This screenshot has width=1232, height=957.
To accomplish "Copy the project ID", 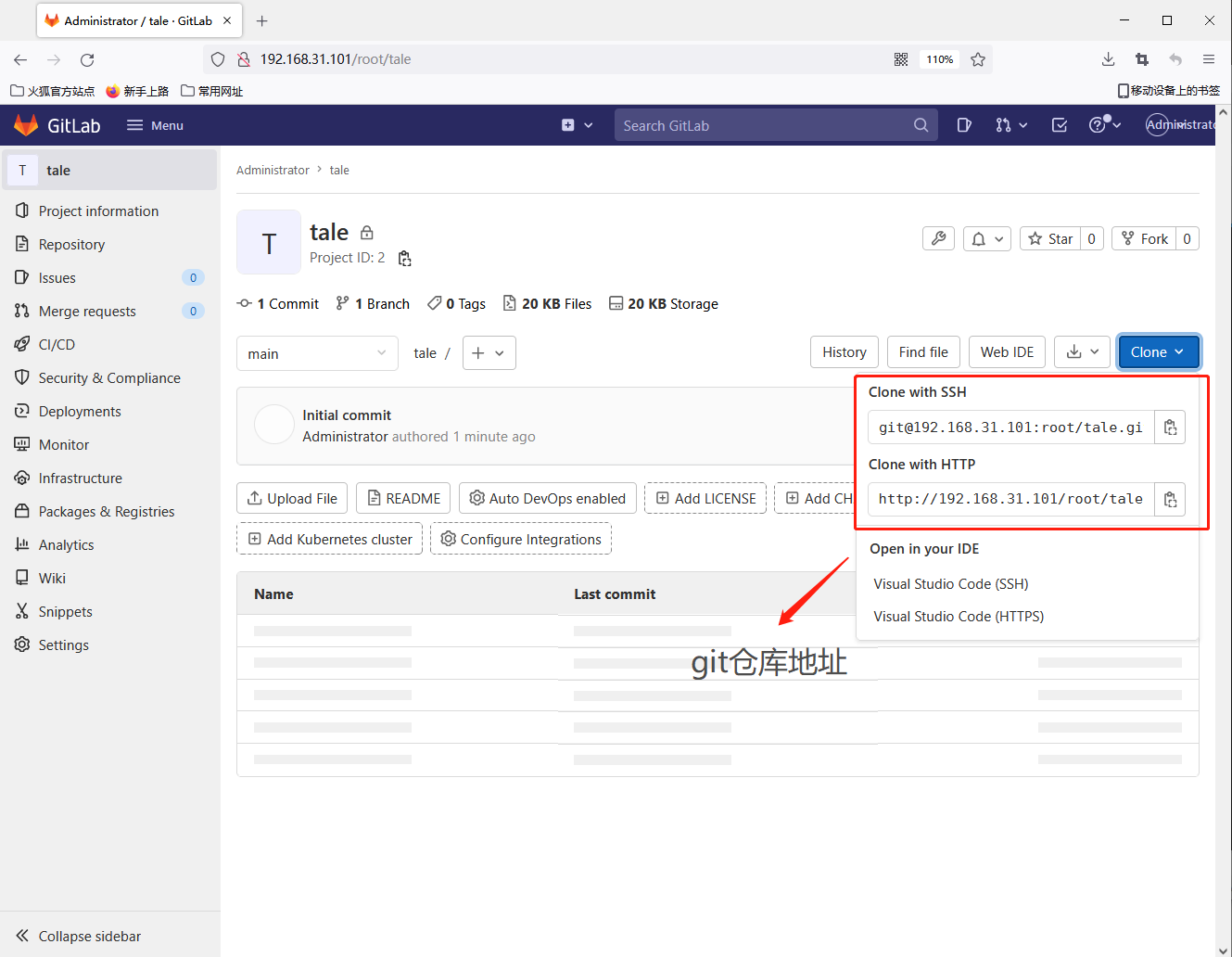I will point(404,259).
